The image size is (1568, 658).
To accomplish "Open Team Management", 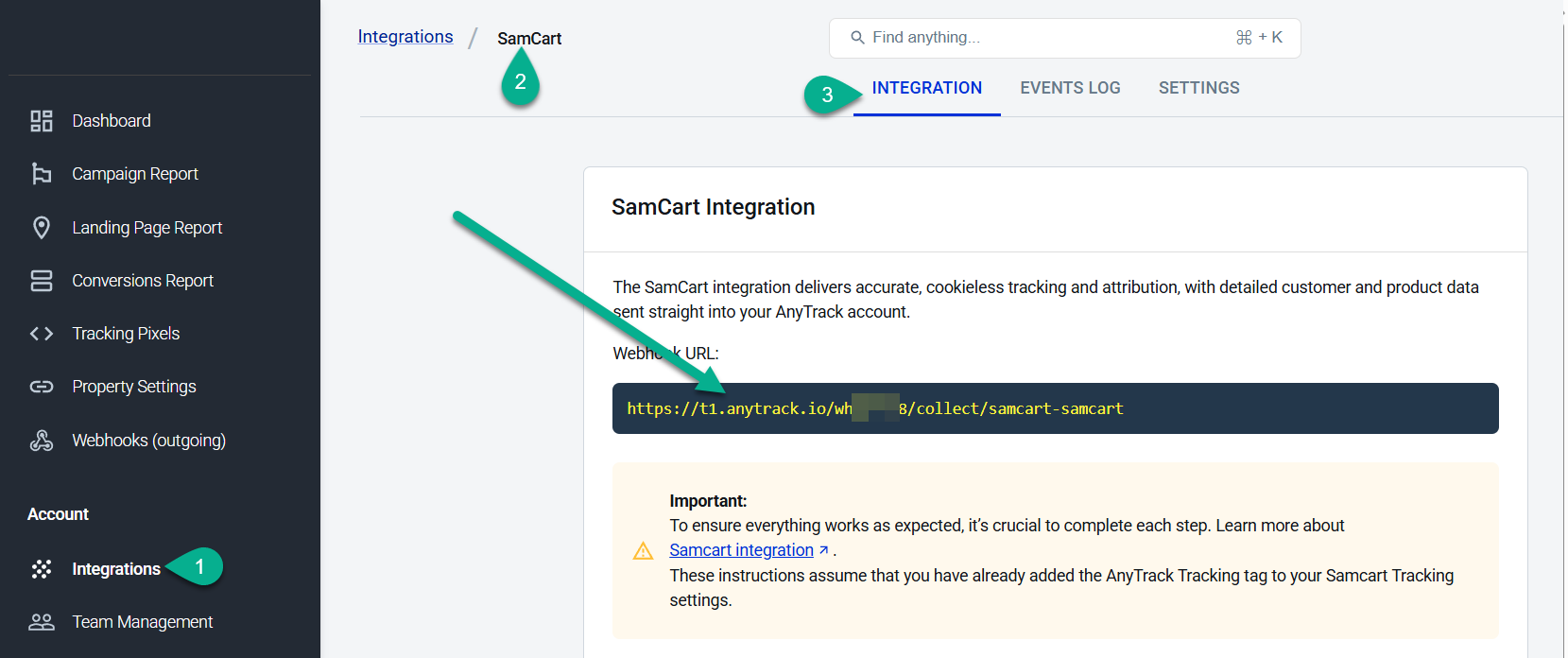I will pyautogui.click(x=143, y=622).
